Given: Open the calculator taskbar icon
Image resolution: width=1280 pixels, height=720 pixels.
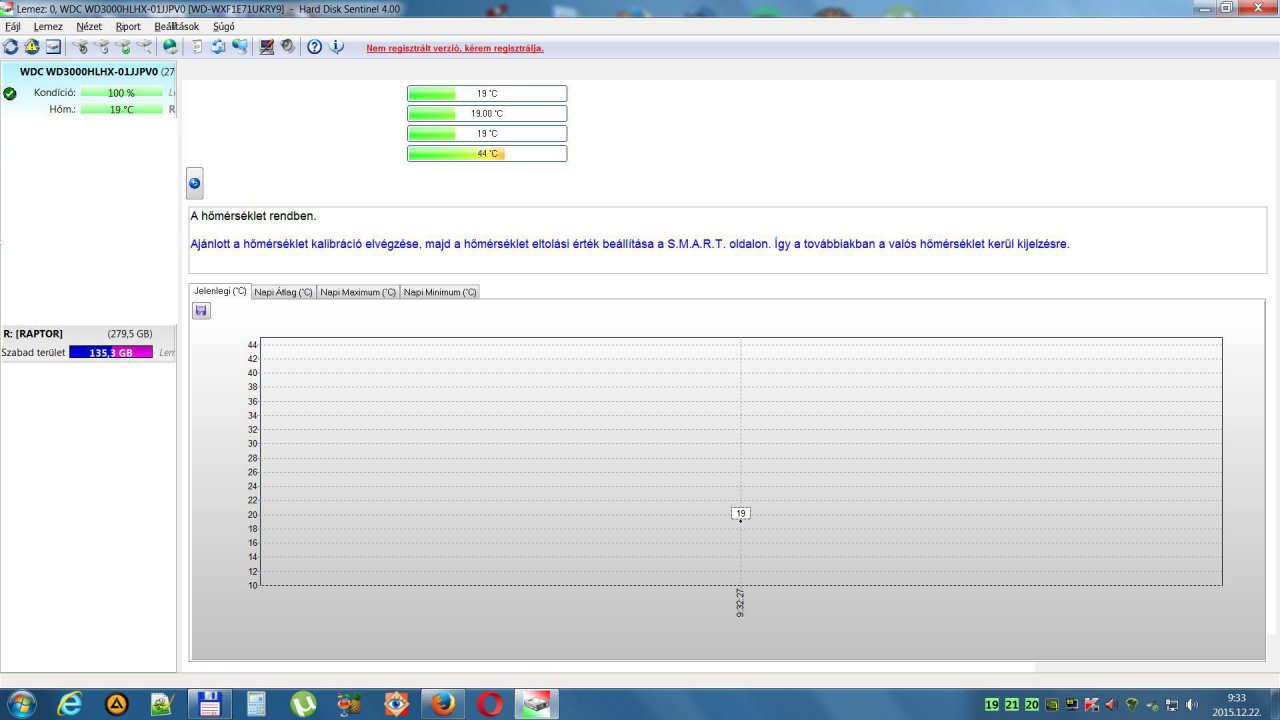Looking at the screenshot, I should [257, 704].
